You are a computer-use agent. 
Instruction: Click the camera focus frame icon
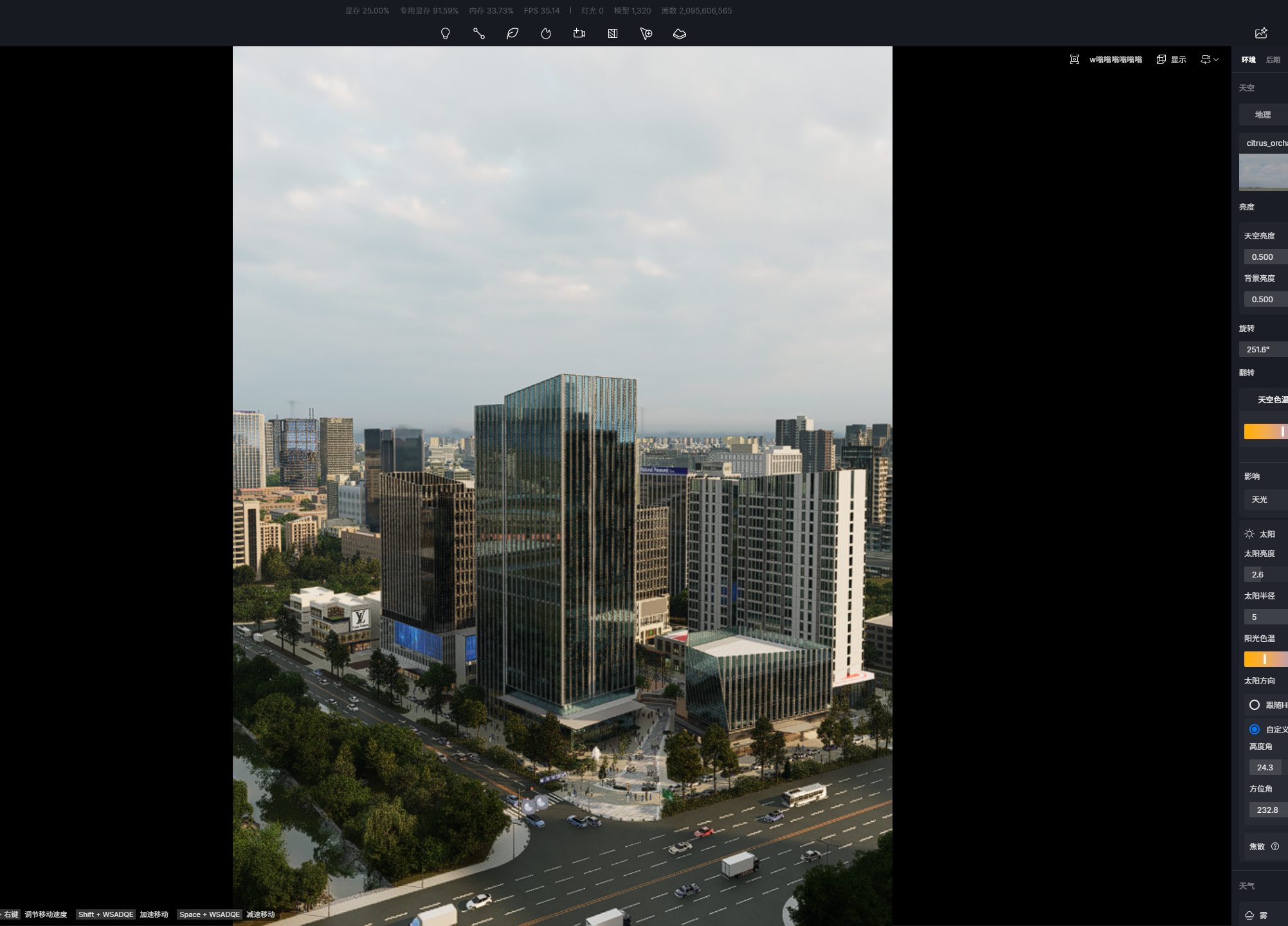click(x=1075, y=59)
